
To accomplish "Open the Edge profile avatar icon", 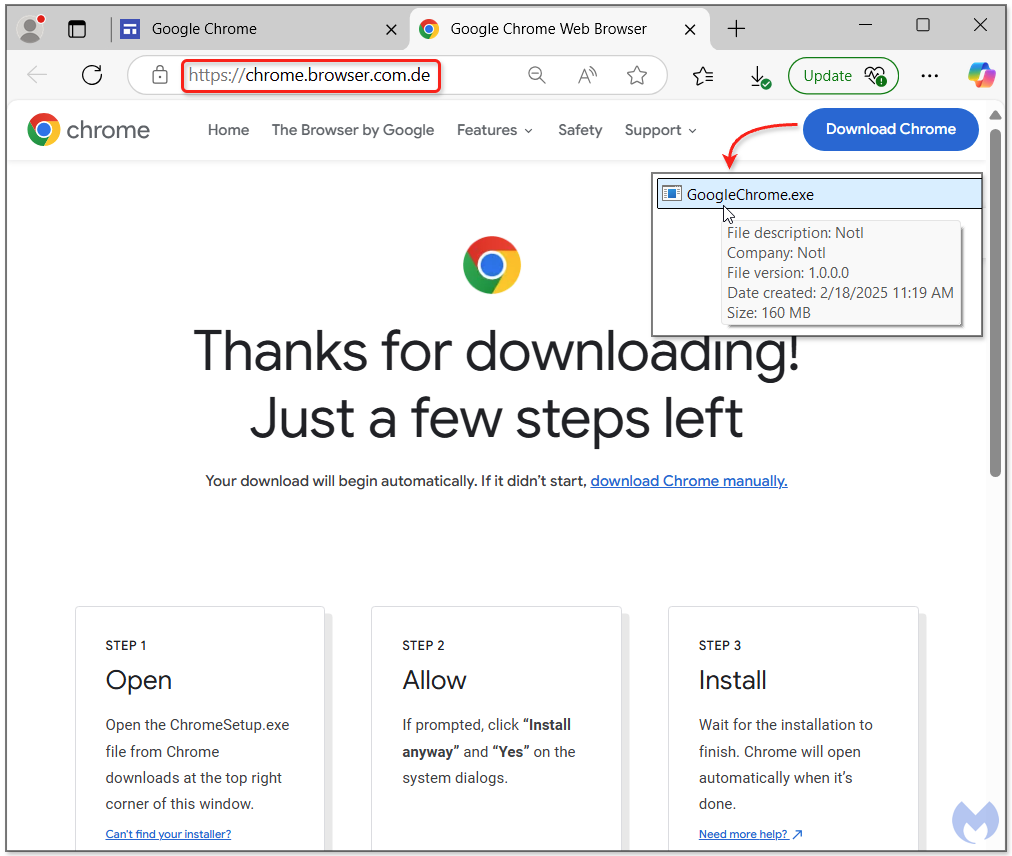I will [30, 29].
